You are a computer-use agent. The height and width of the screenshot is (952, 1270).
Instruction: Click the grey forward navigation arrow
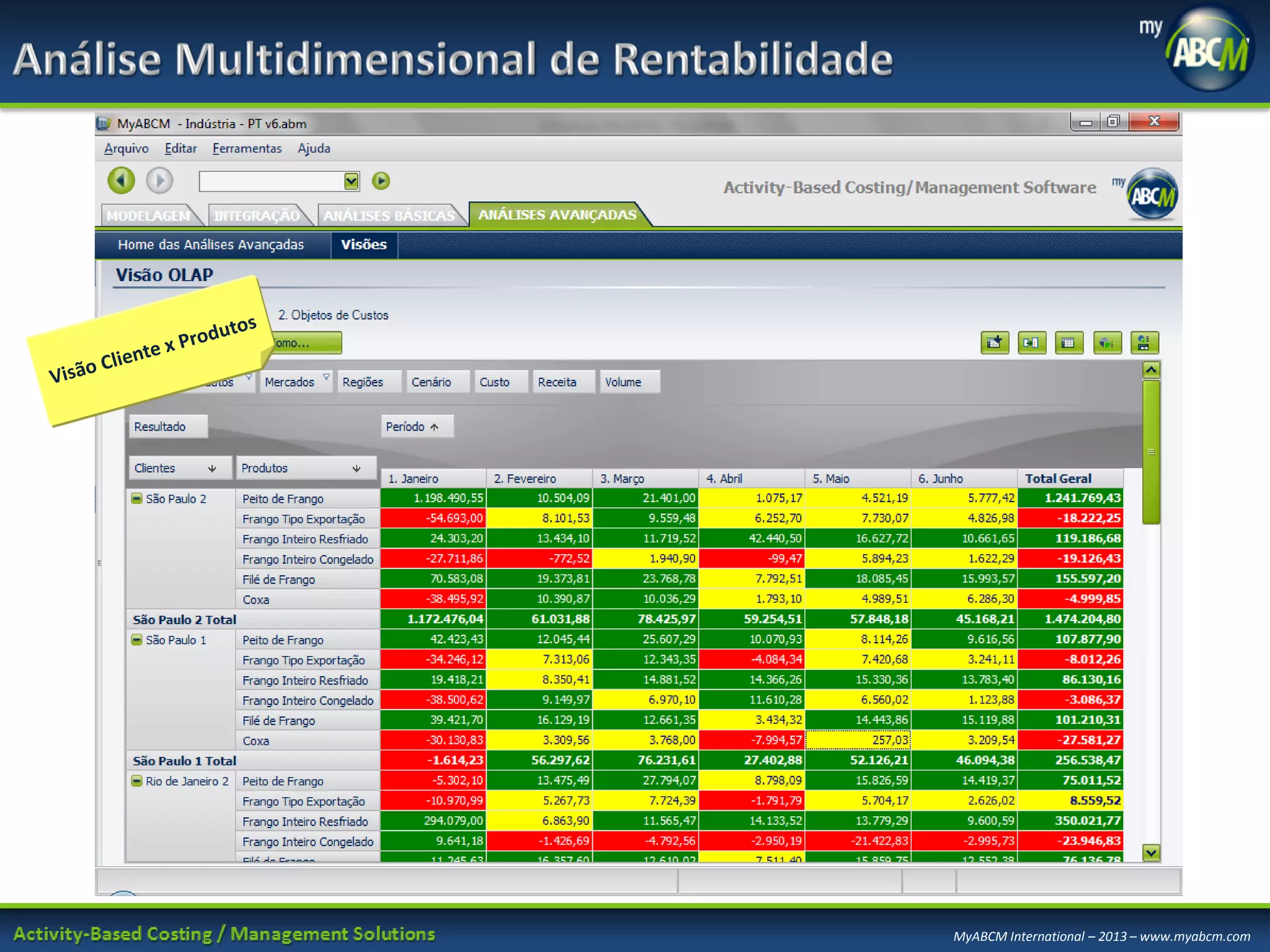tap(159, 180)
